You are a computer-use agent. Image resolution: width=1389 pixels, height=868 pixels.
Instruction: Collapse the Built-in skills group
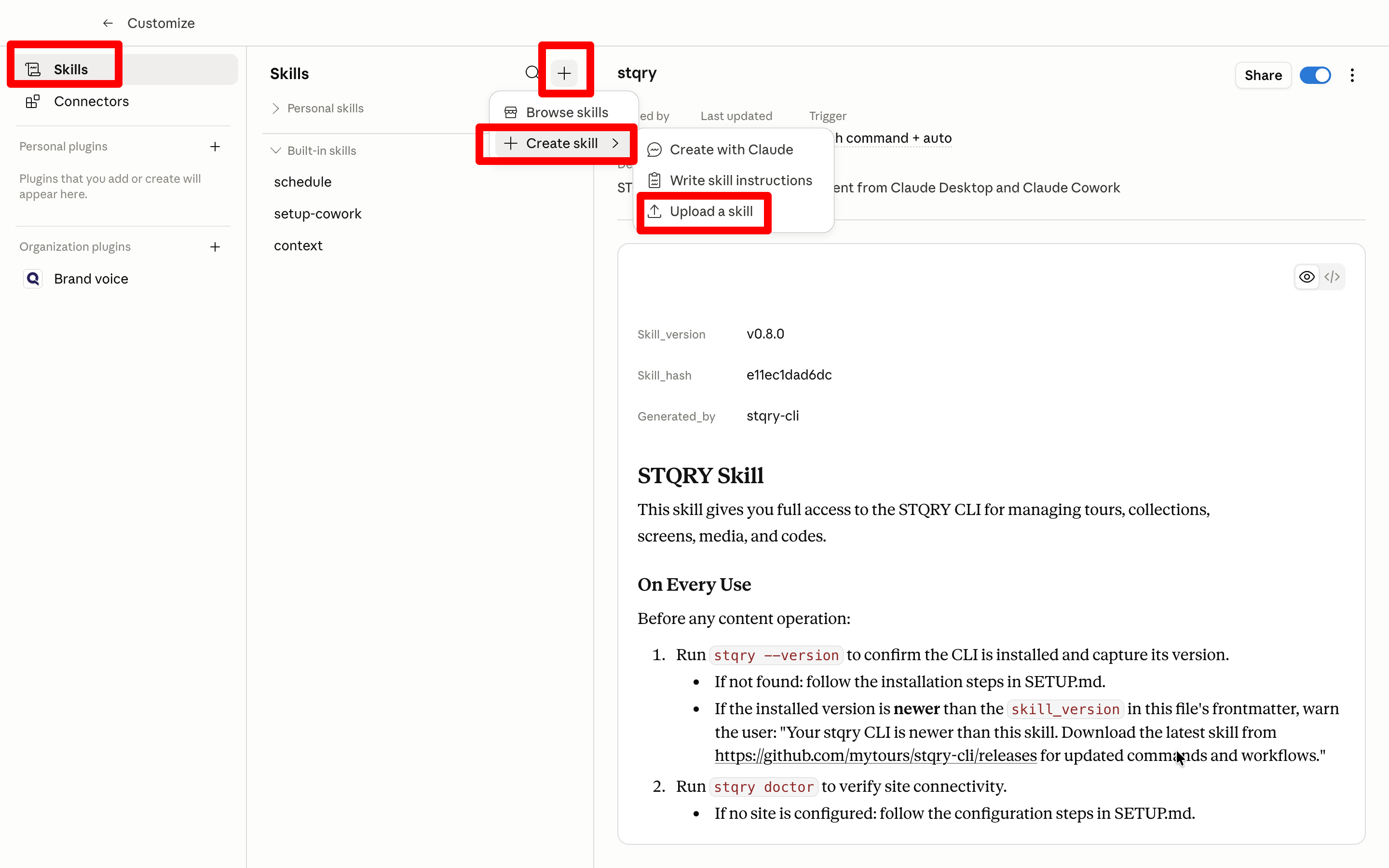click(x=313, y=150)
